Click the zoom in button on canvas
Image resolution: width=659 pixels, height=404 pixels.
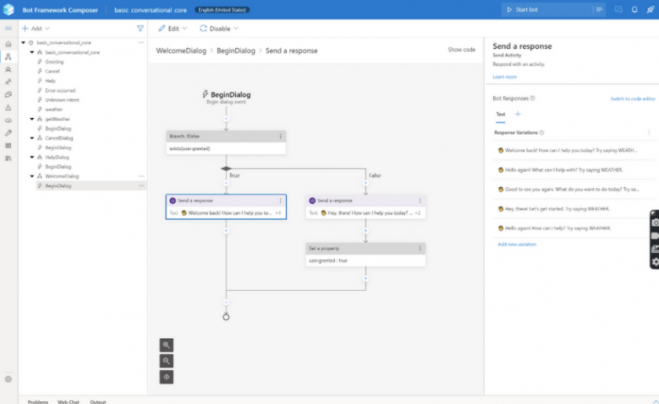pos(166,344)
